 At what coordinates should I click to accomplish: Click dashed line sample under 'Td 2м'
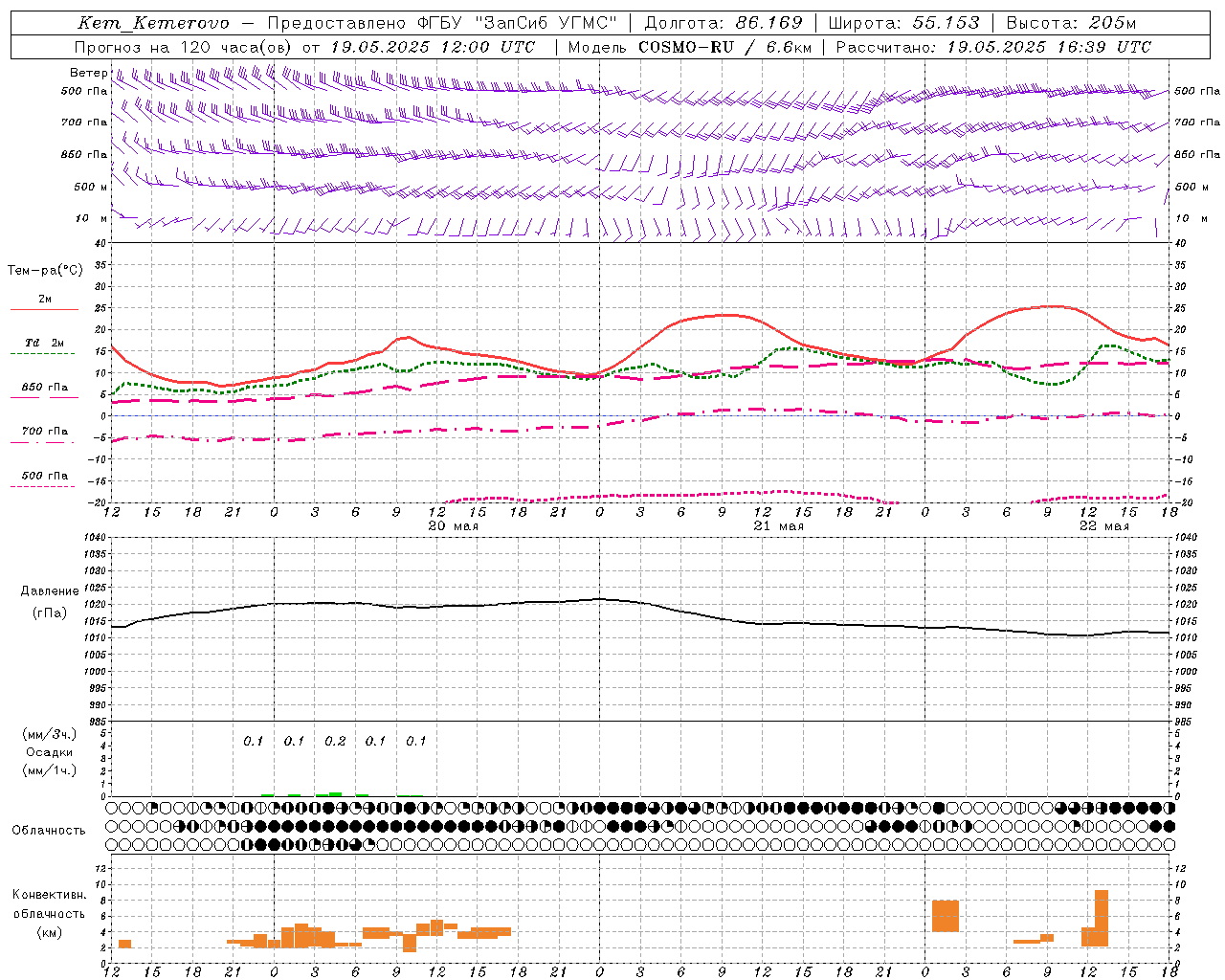(x=42, y=354)
